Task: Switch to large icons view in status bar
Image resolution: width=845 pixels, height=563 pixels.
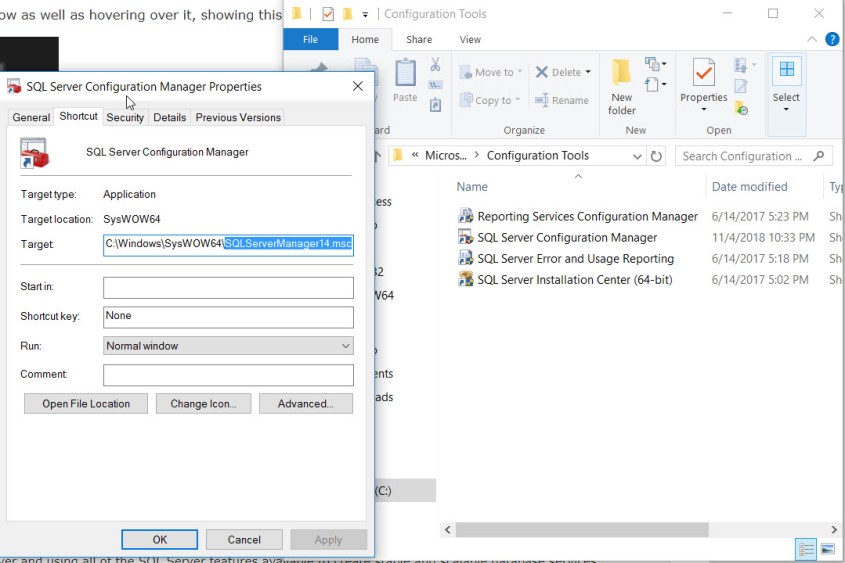Action: [x=827, y=549]
